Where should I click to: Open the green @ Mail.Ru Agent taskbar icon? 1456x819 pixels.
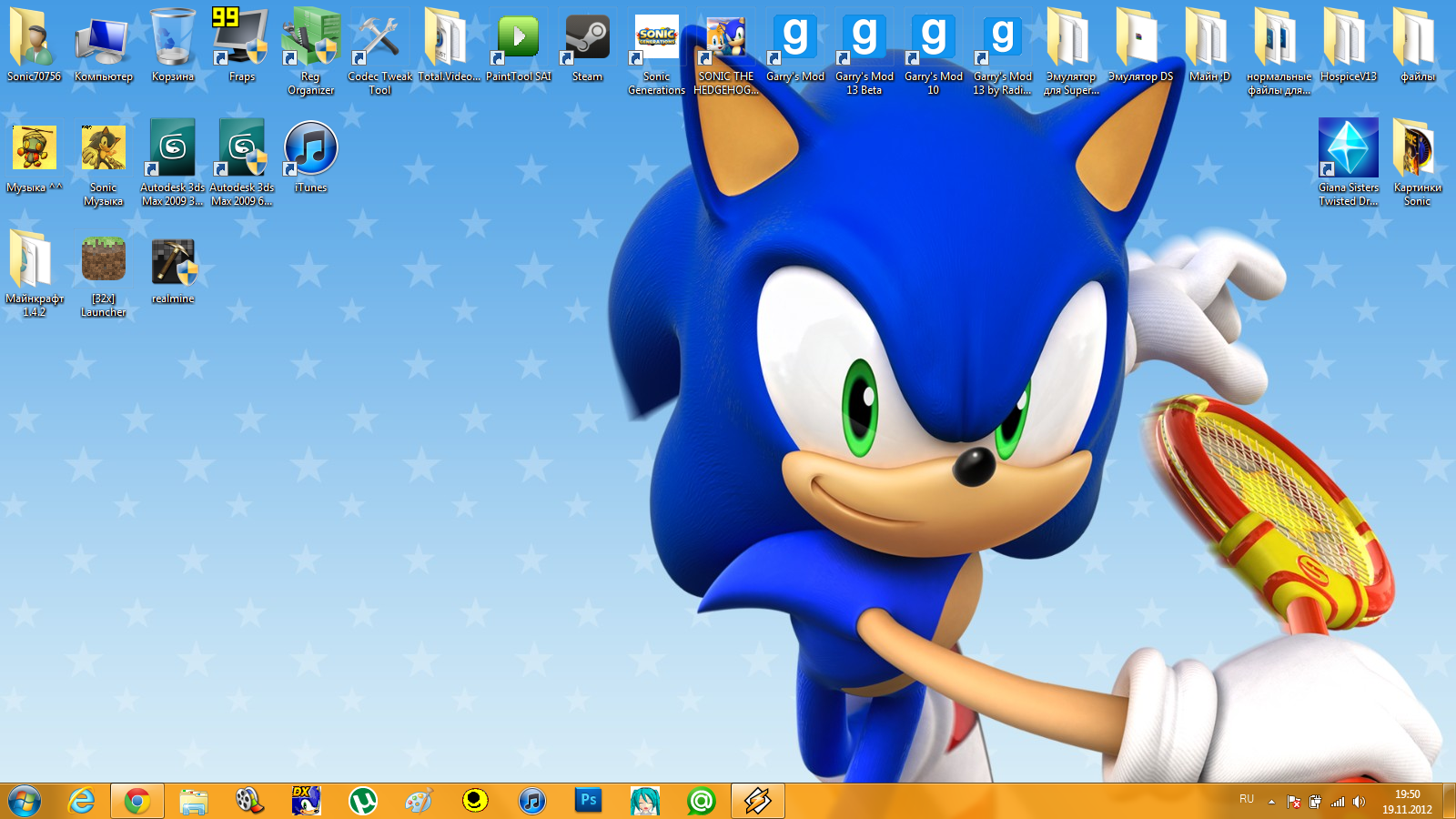click(x=701, y=801)
